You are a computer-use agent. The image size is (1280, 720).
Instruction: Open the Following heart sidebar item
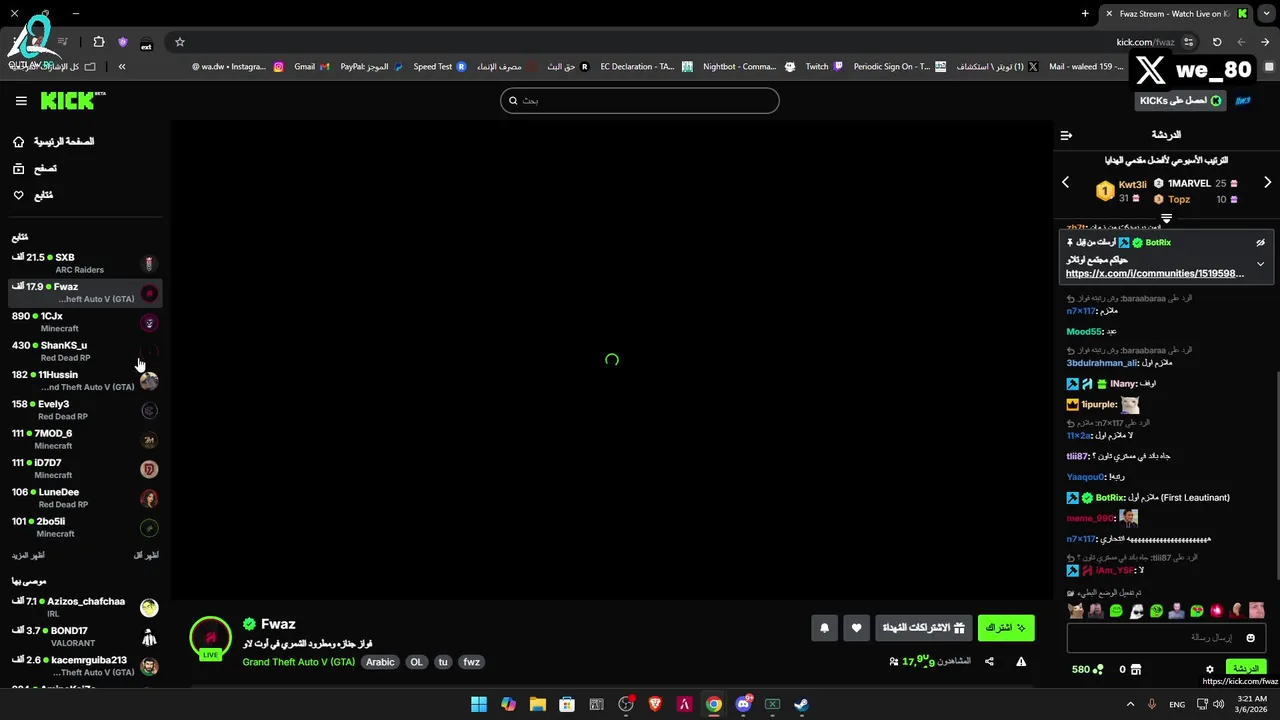pos(33,195)
